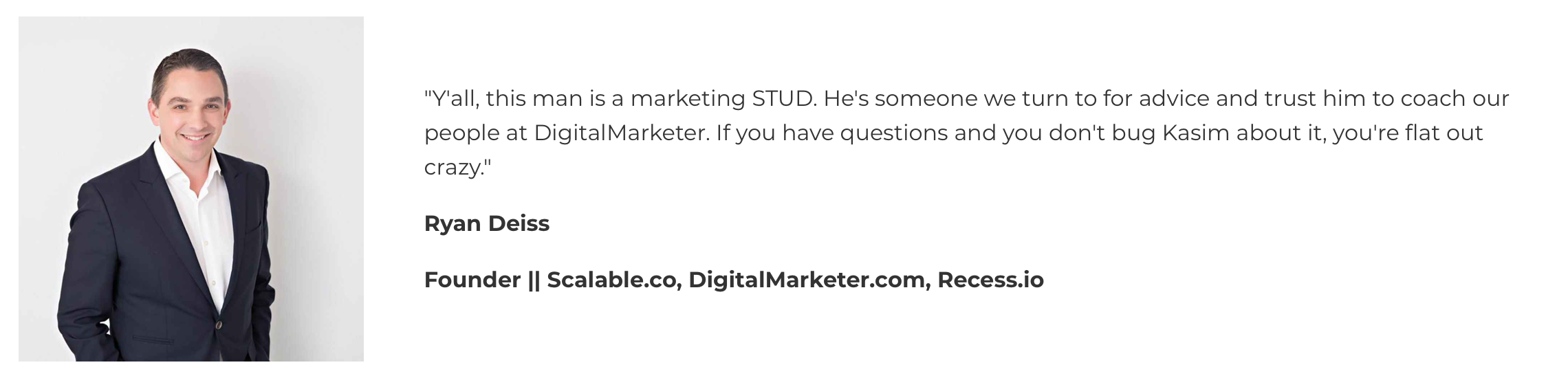Click Scalable.co in the founder line
The height and width of the screenshot is (378, 1568).
(614, 280)
